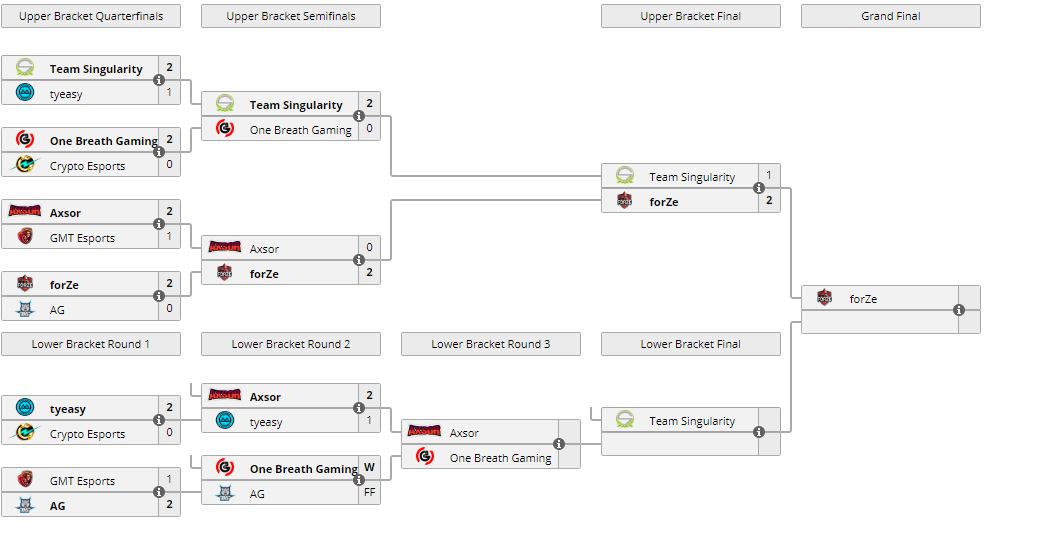
Task: Open match info for One Breath Gaming vs Crypto Esports
Action: 159,153
